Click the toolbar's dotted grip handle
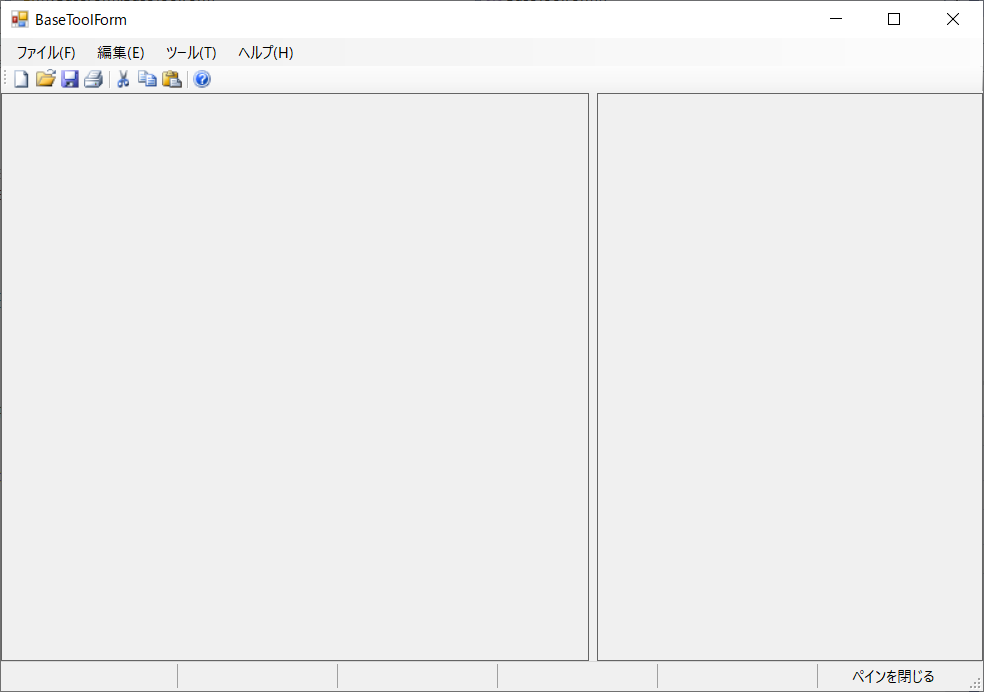 pos(5,79)
